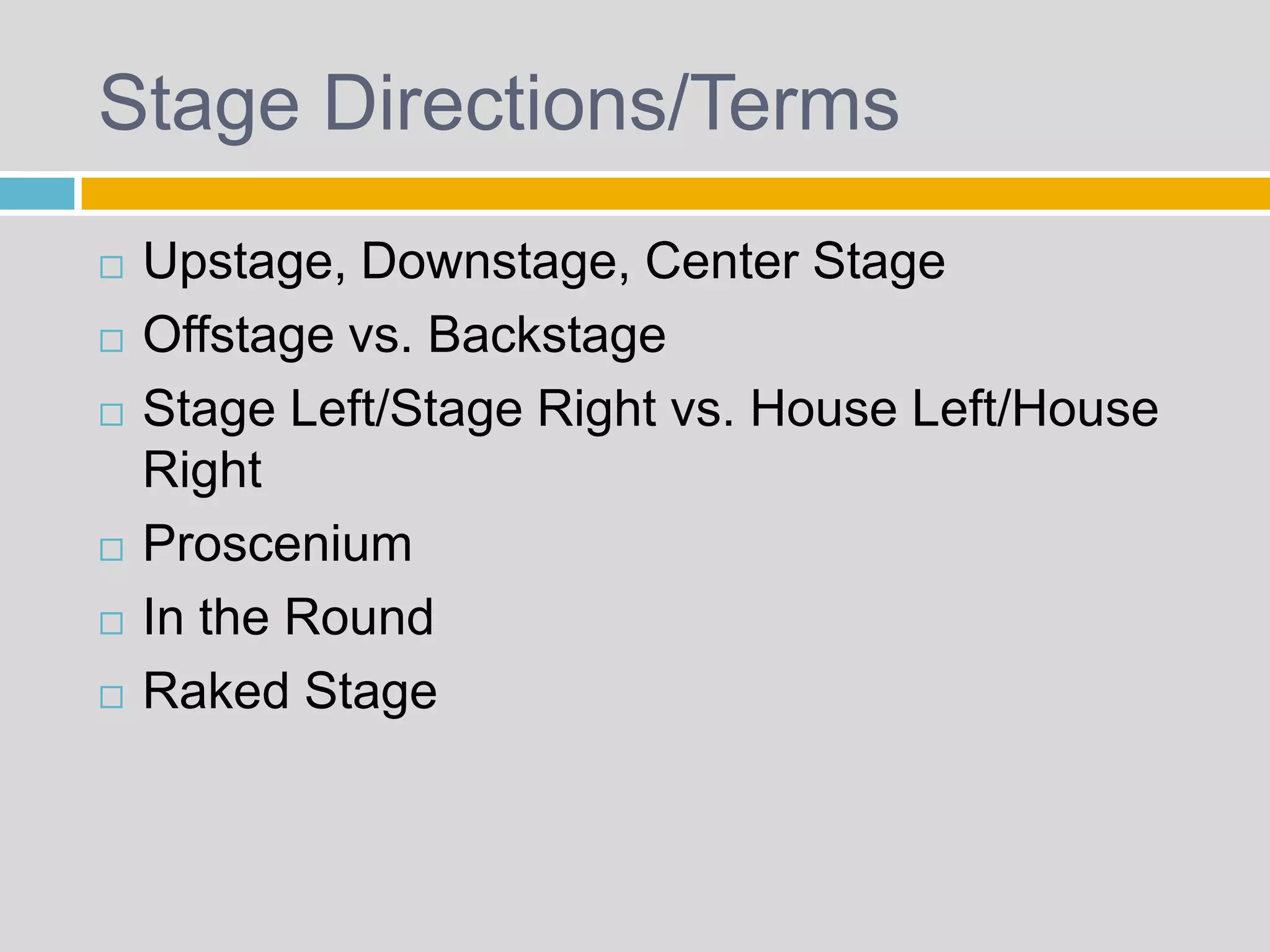Click the word Backstage

547,335
